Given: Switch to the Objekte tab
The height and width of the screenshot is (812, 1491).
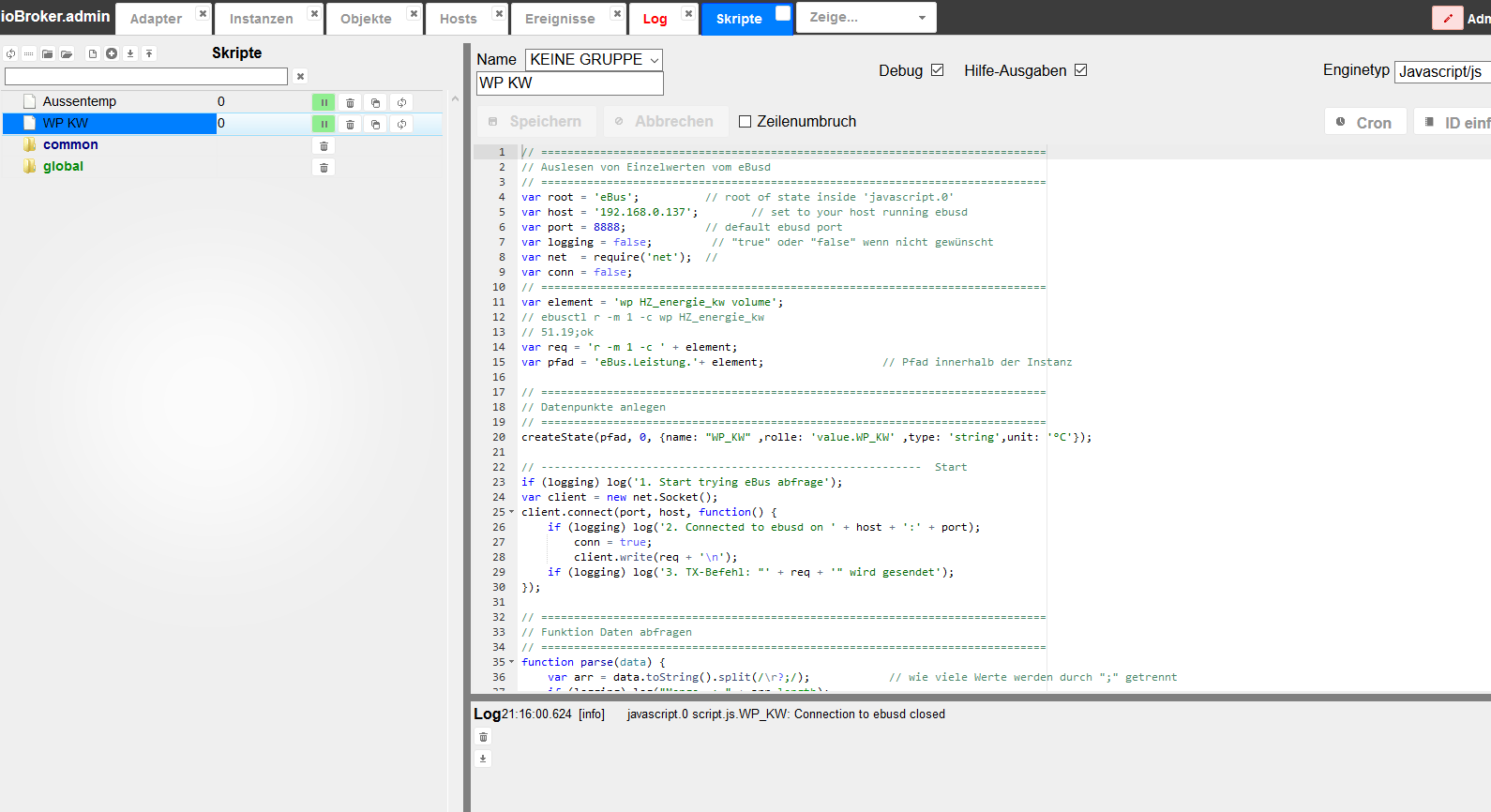Looking at the screenshot, I should click(x=366, y=19).
